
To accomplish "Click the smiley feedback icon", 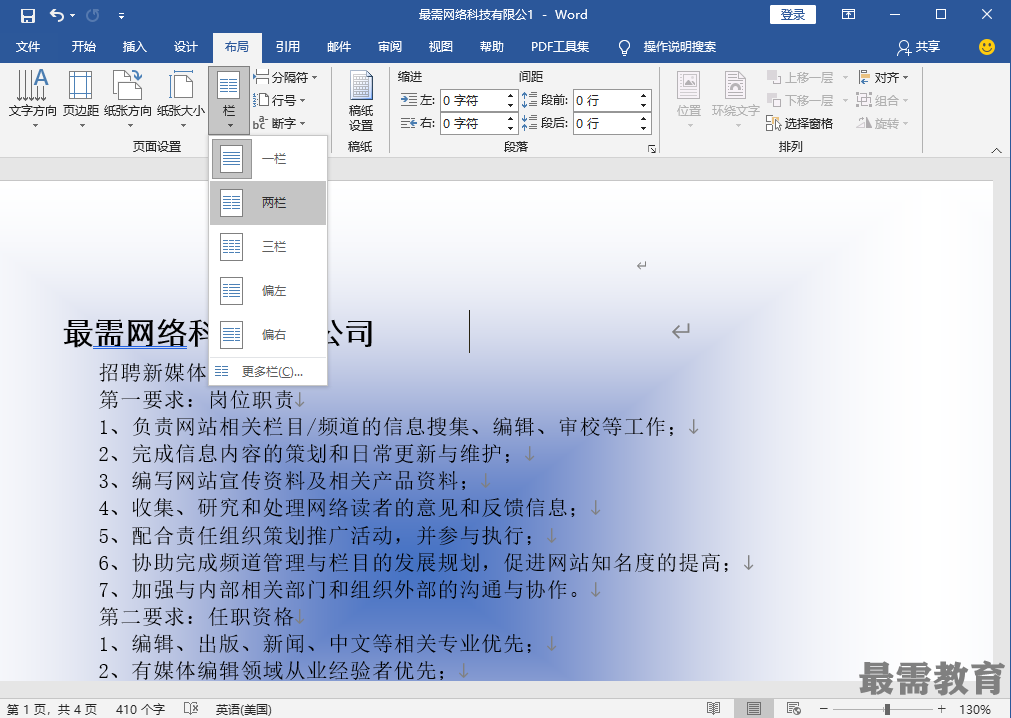I will pos(986,47).
